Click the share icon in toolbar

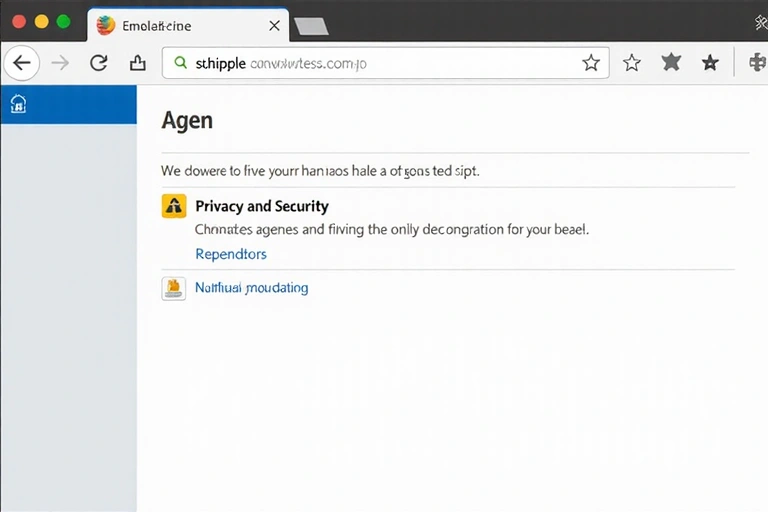(x=138, y=63)
